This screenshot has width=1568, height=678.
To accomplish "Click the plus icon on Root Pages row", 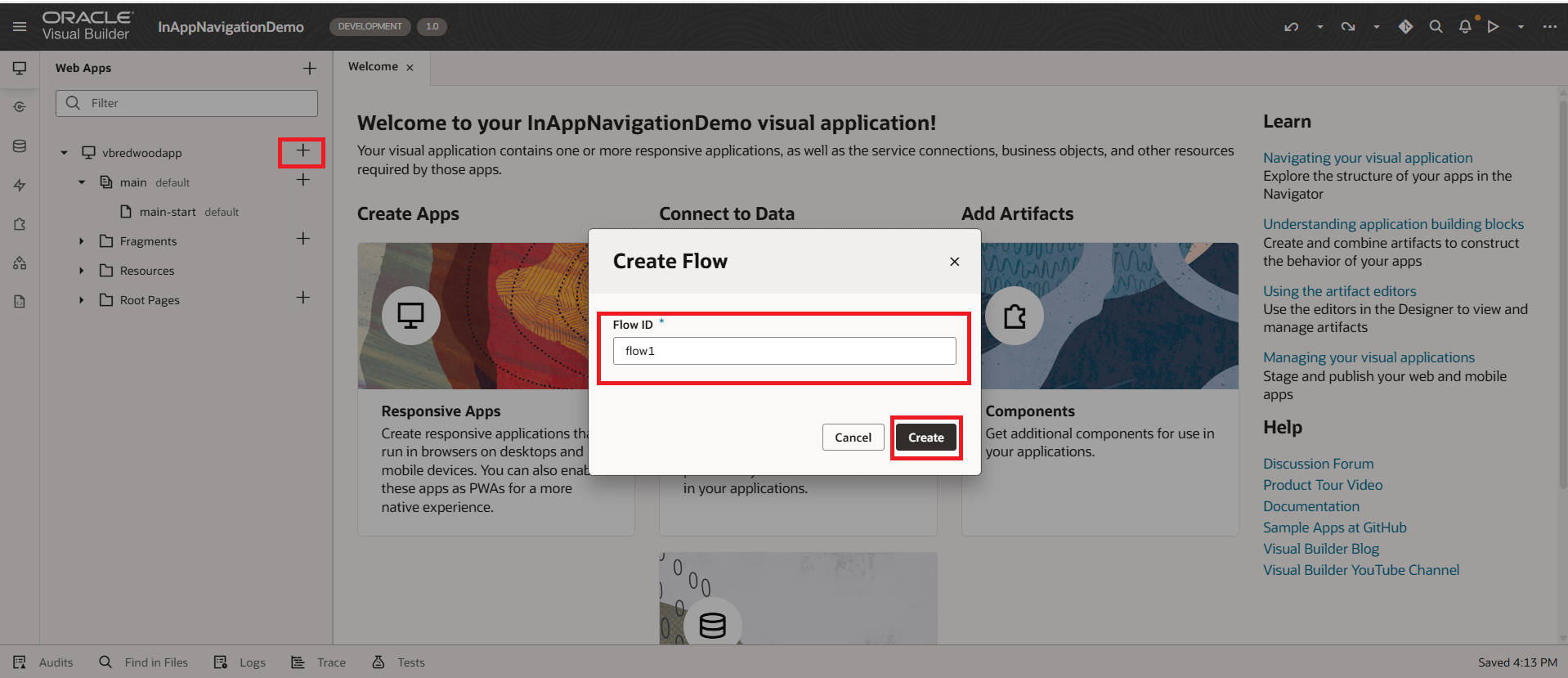I will pos(302,298).
